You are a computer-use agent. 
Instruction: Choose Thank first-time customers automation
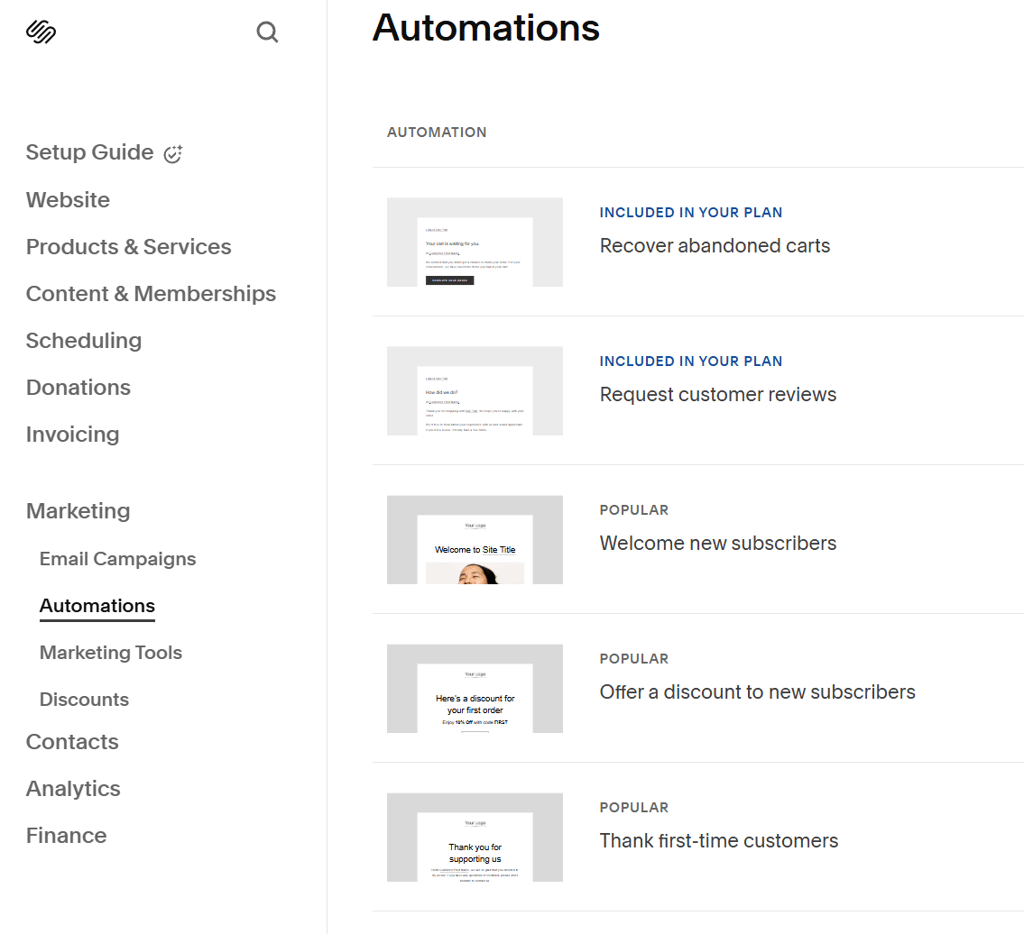coord(719,841)
